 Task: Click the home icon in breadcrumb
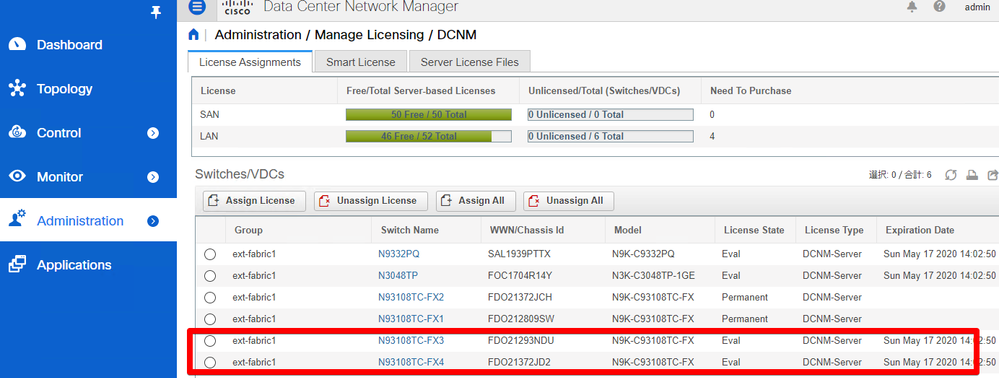tap(194, 34)
